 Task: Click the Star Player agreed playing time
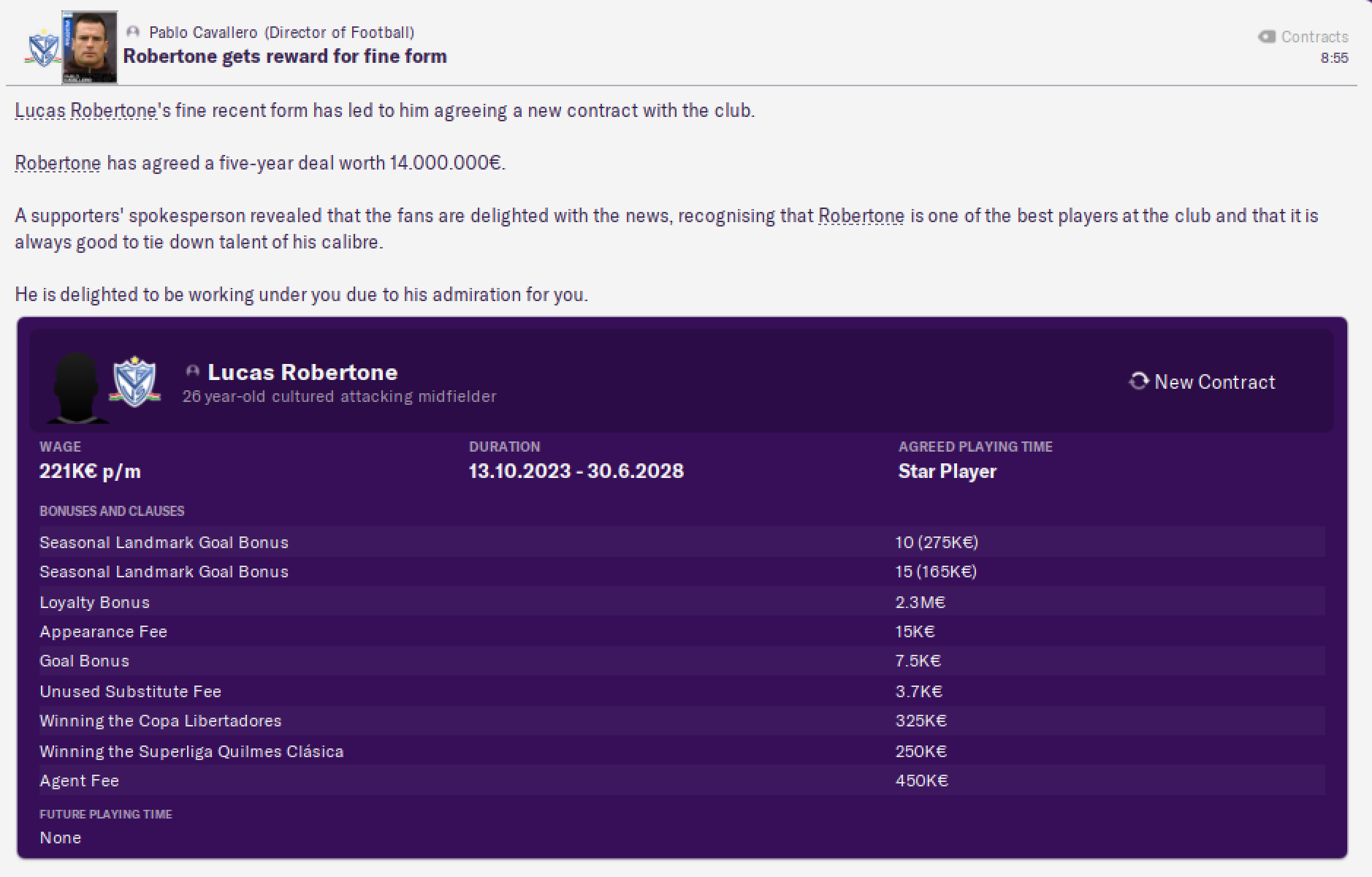(947, 471)
